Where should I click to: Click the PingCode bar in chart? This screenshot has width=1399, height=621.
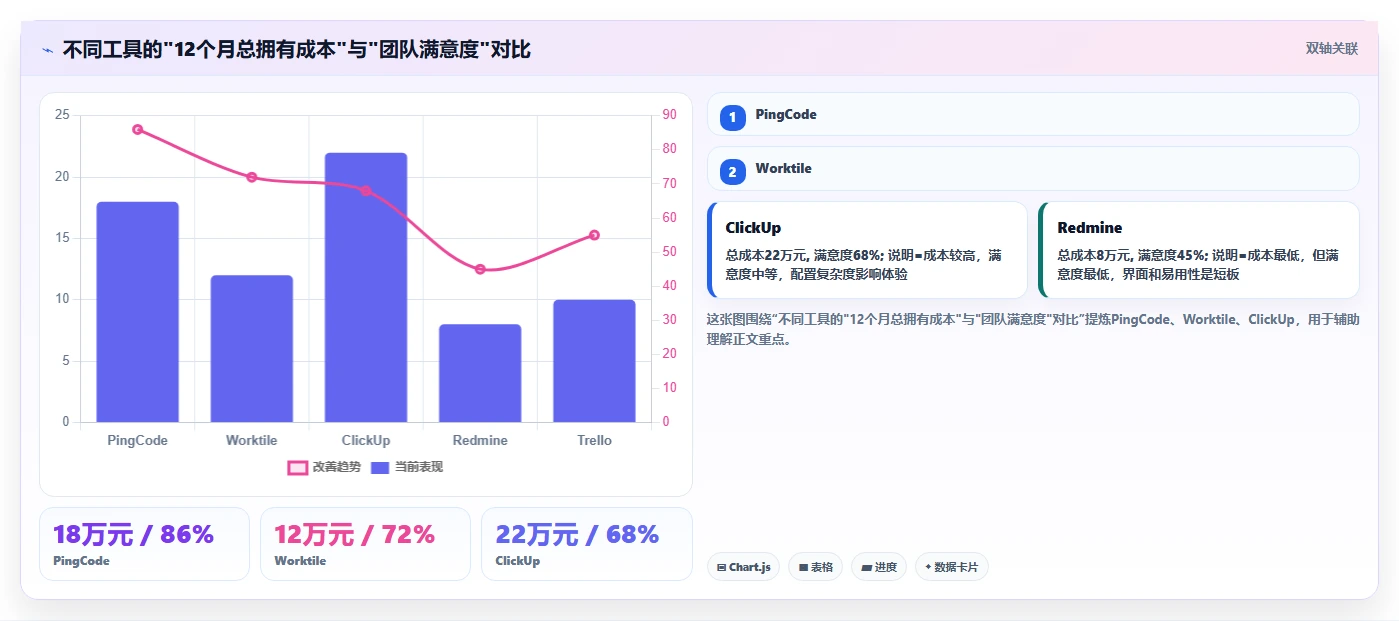click(137, 312)
